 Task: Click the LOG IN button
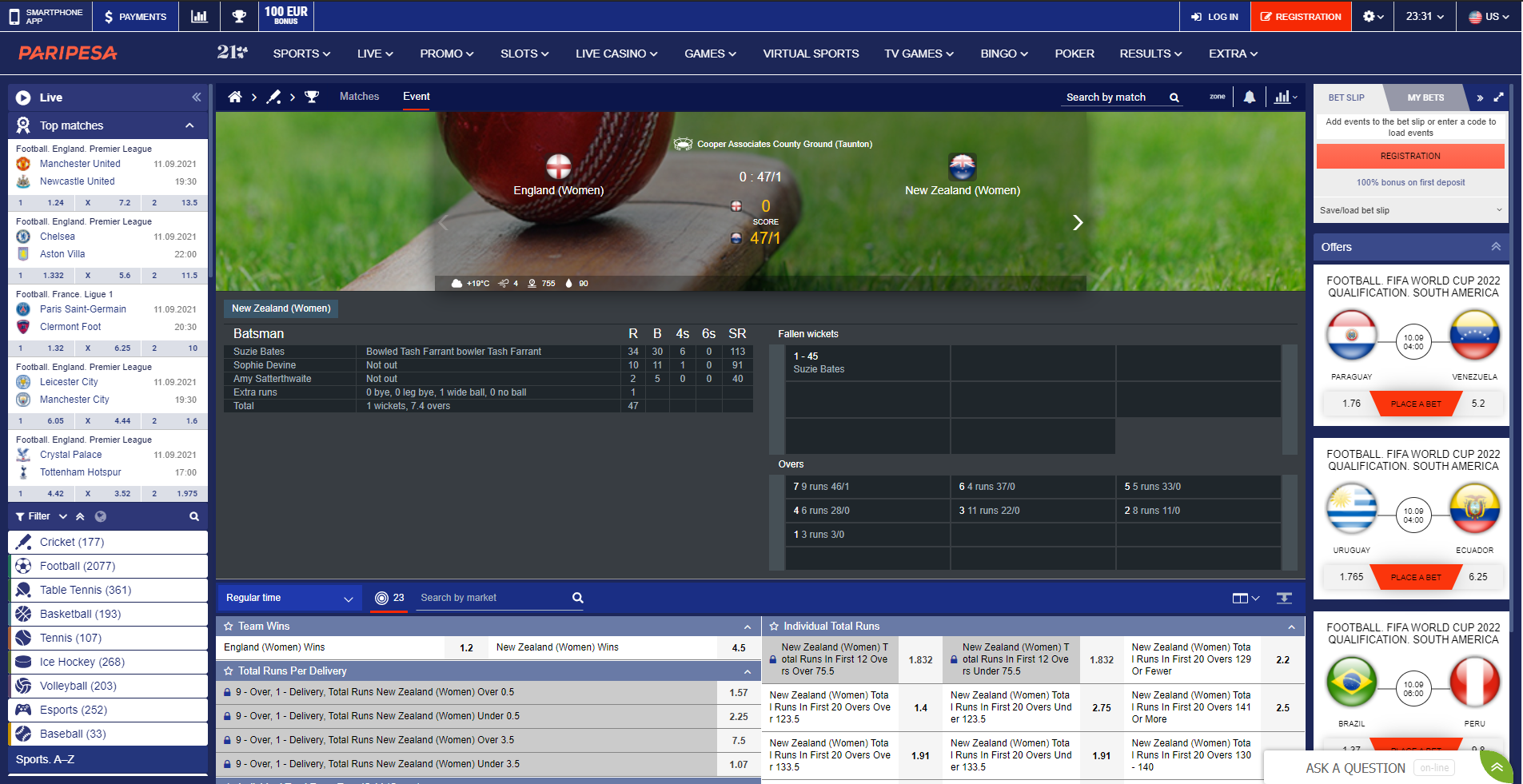click(1214, 16)
